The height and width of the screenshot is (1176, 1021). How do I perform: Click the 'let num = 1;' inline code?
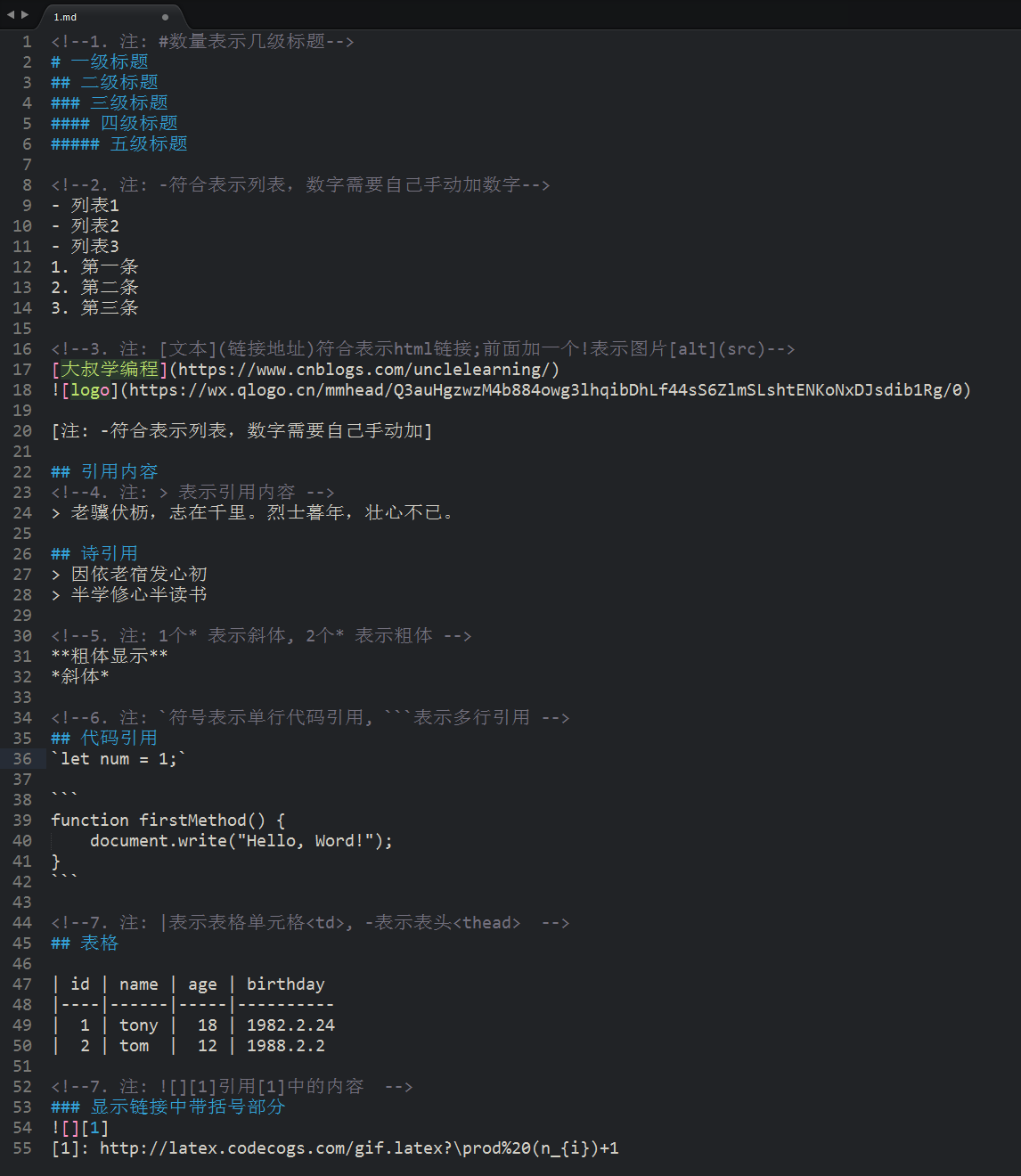118,759
